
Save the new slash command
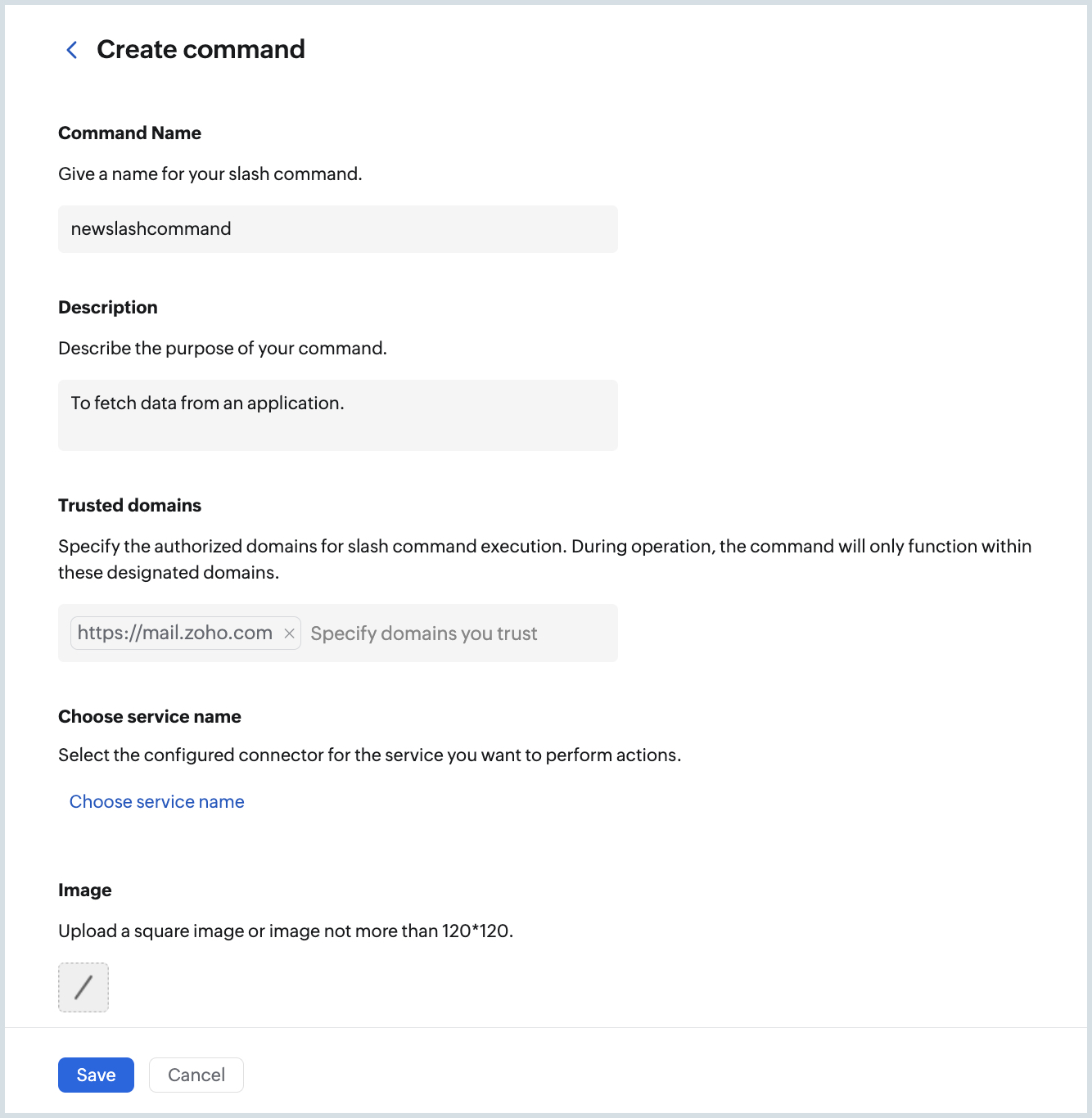click(x=96, y=1075)
